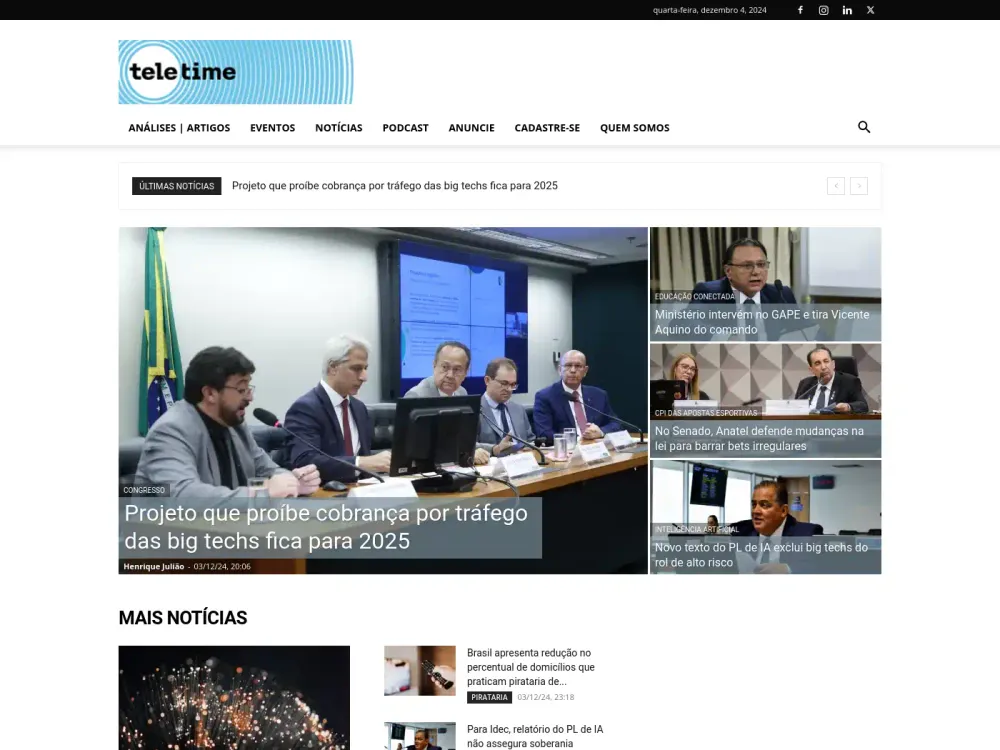The image size is (1000, 750).
Task: Click the piracy article thumbnail image
Action: click(x=419, y=671)
